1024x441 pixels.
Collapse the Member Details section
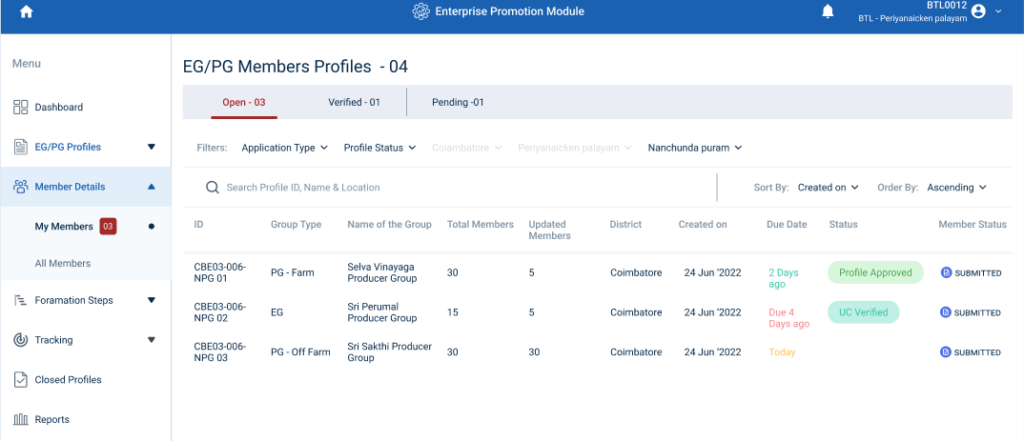coord(151,187)
